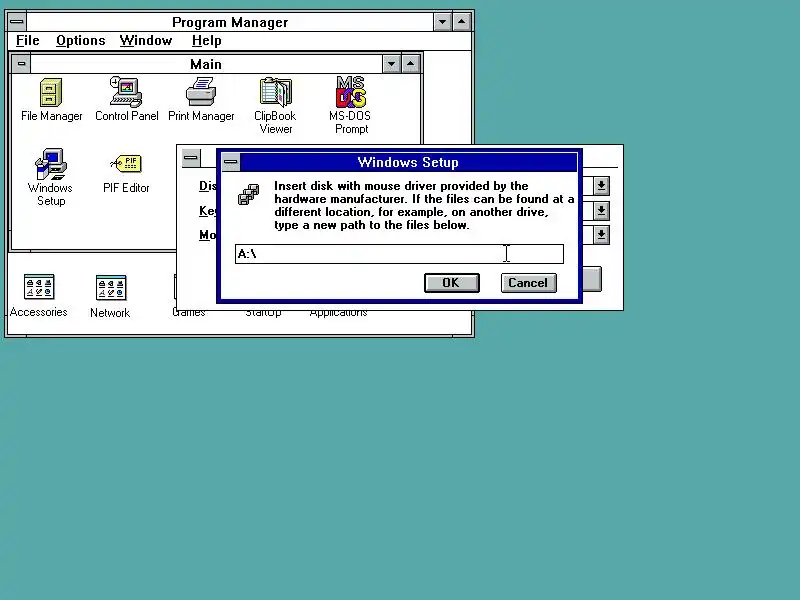
Task: Open the Window menu
Action: pyautogui.click(x=146, y=40)
